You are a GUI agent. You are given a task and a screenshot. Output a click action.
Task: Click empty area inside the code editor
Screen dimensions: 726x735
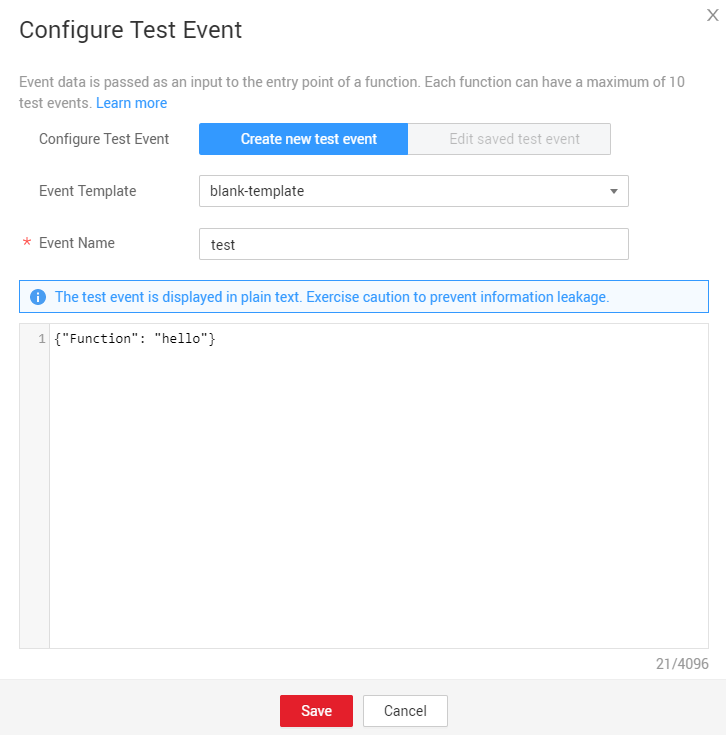pyautogui.click(x=380, y=500)
